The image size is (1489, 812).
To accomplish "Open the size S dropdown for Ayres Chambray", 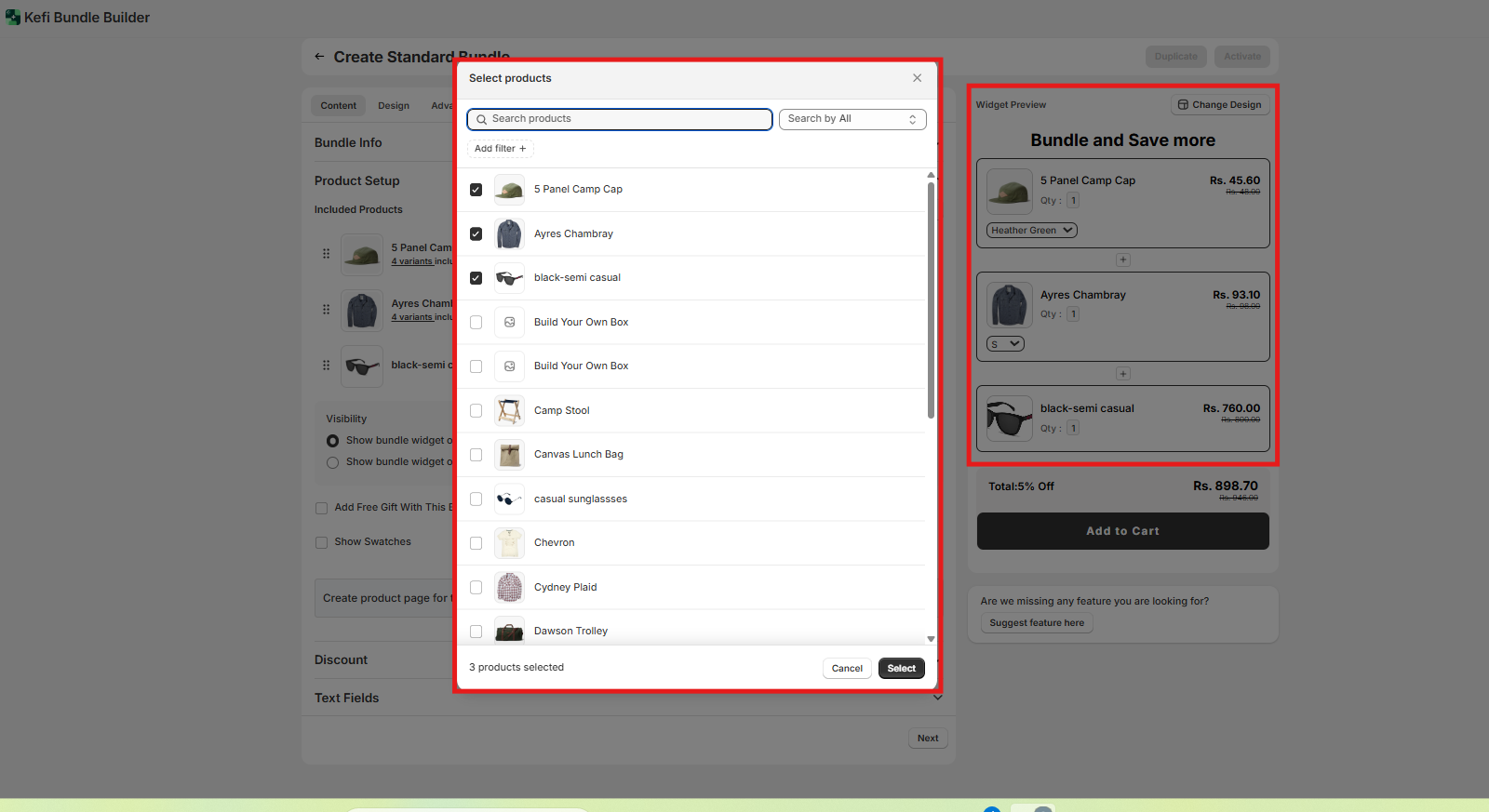I will 1005,344.
